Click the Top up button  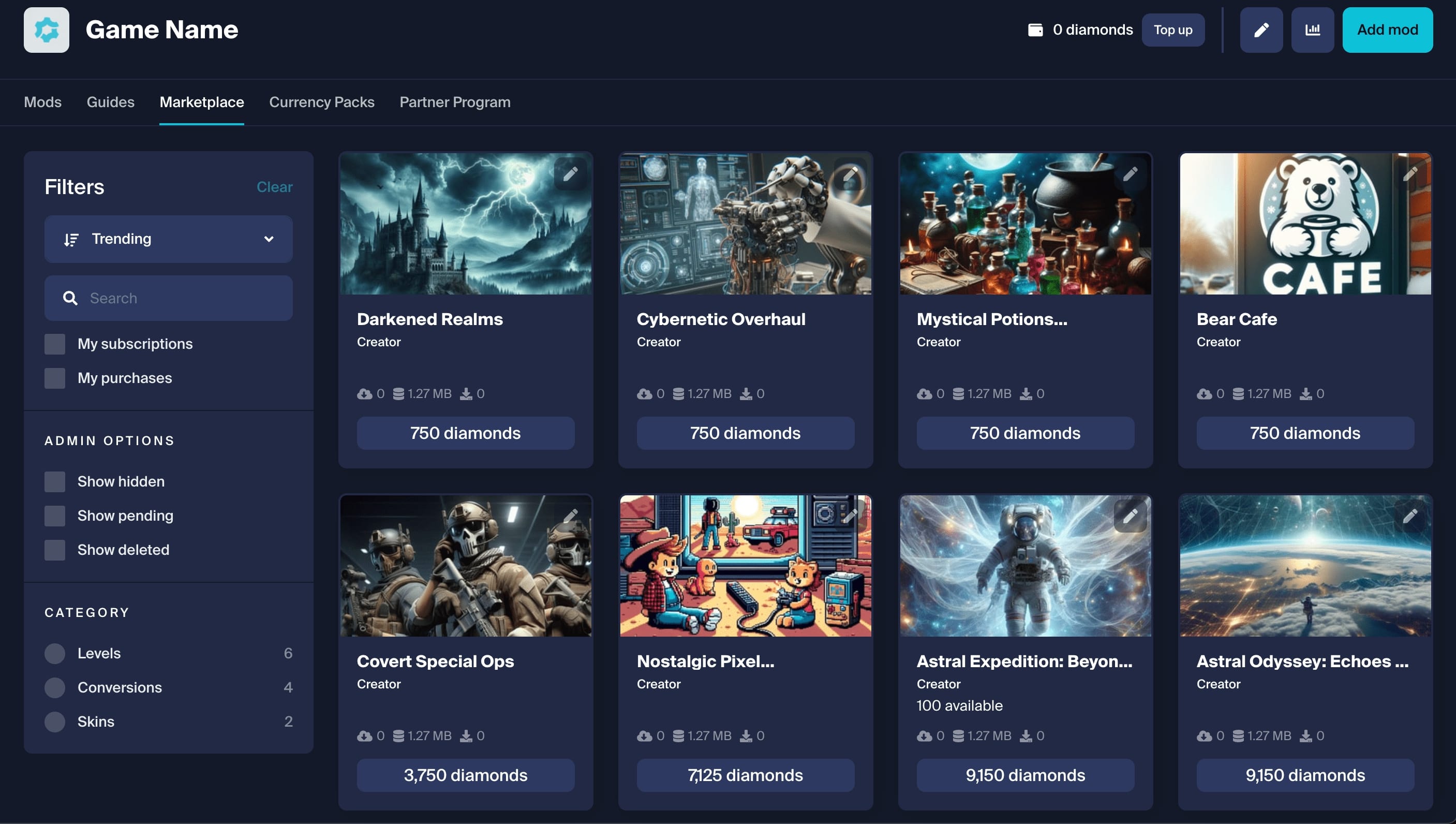click(x=1172, y=30)
